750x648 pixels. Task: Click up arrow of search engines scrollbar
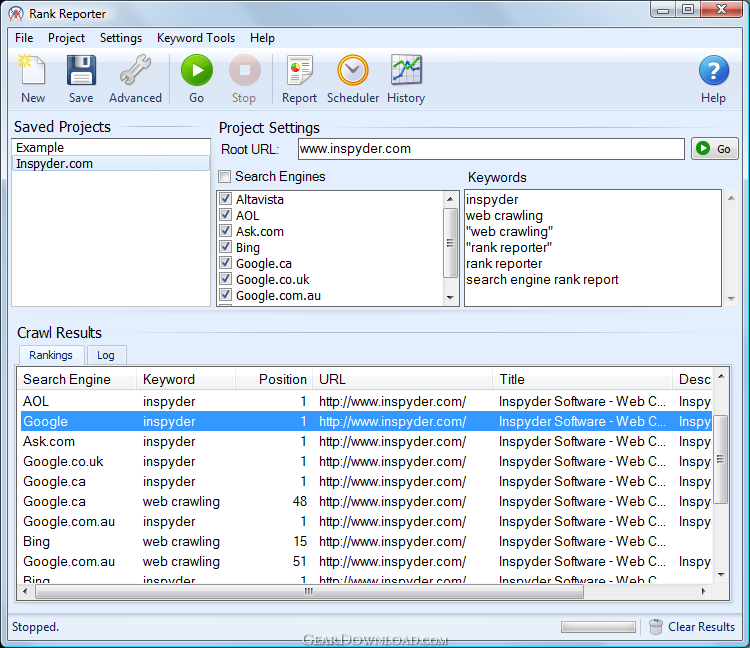point(450,199)
